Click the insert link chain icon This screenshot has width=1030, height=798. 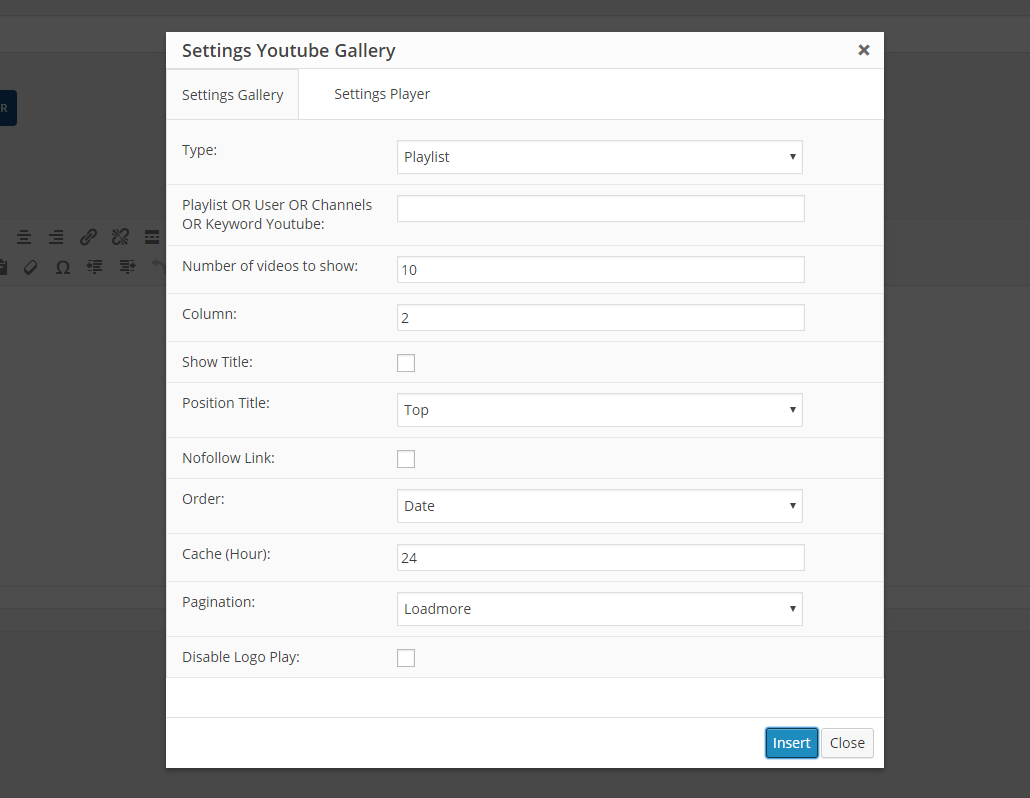88,237
